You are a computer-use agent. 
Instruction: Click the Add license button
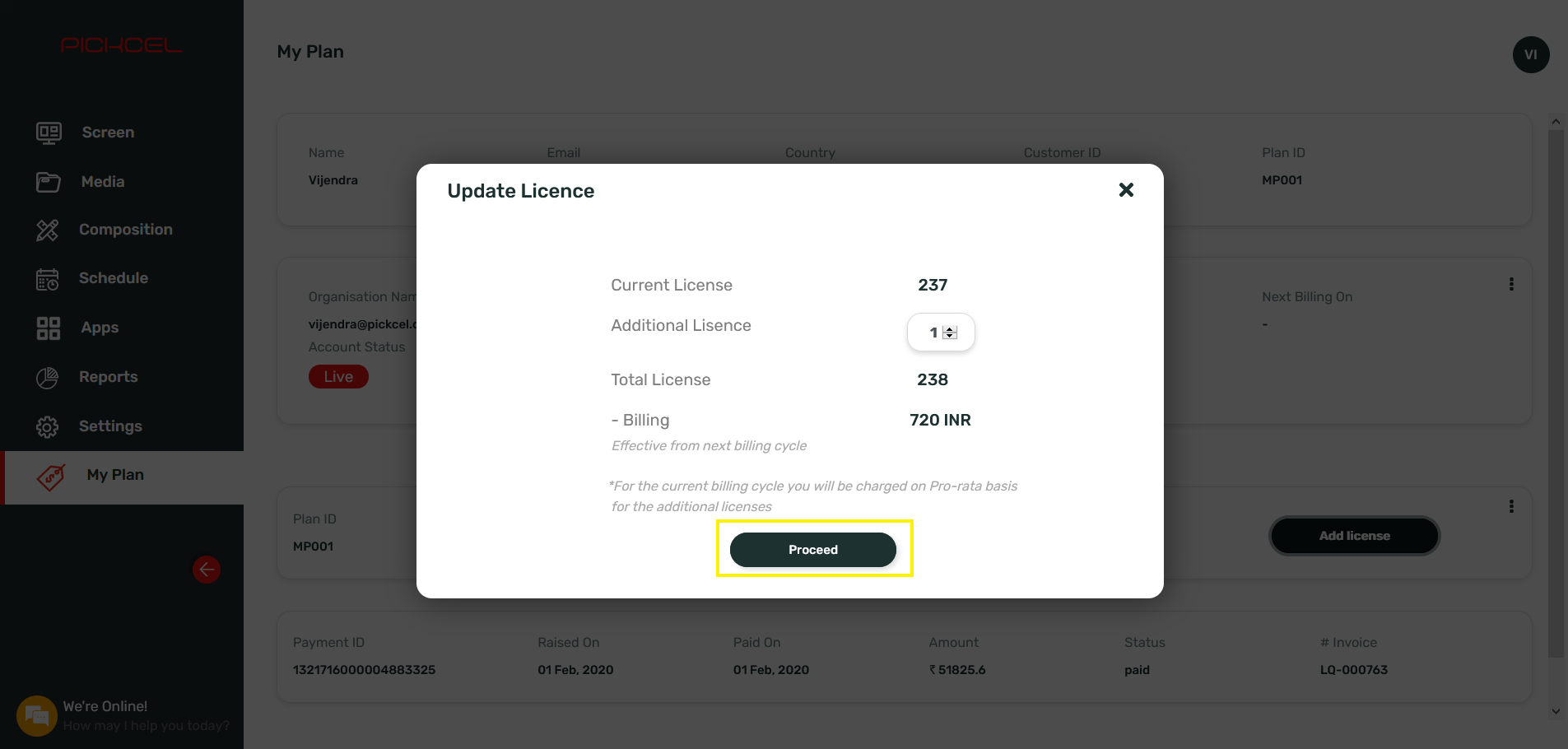(x=1355, y=536)
